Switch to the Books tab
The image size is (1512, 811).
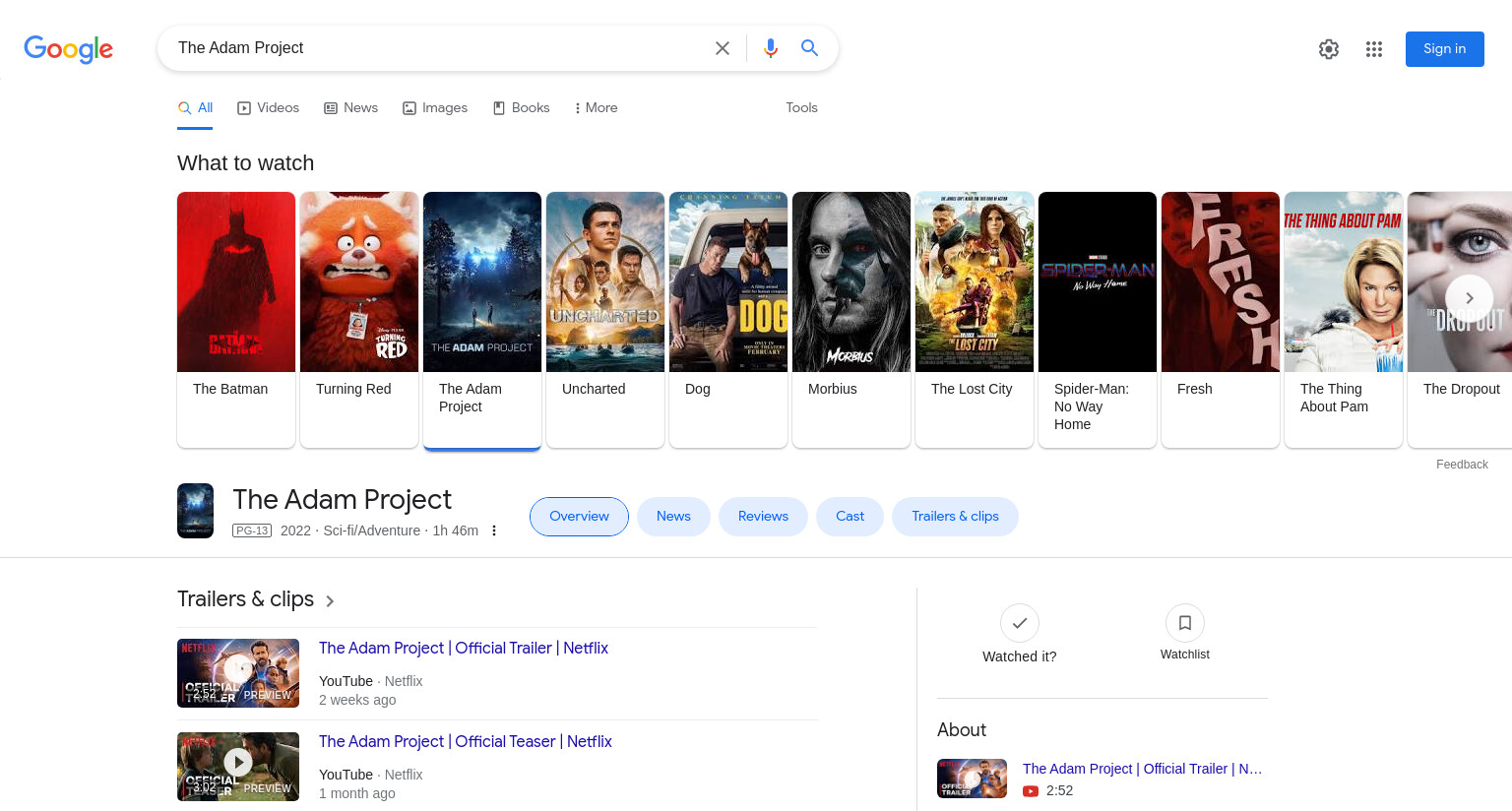point(521,108)
